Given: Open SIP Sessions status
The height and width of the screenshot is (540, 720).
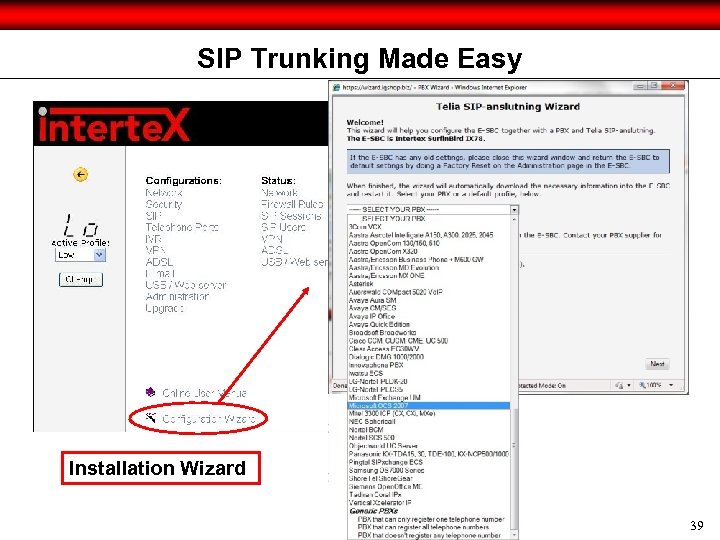Looking at the screenshot, I should coord(291,216).
